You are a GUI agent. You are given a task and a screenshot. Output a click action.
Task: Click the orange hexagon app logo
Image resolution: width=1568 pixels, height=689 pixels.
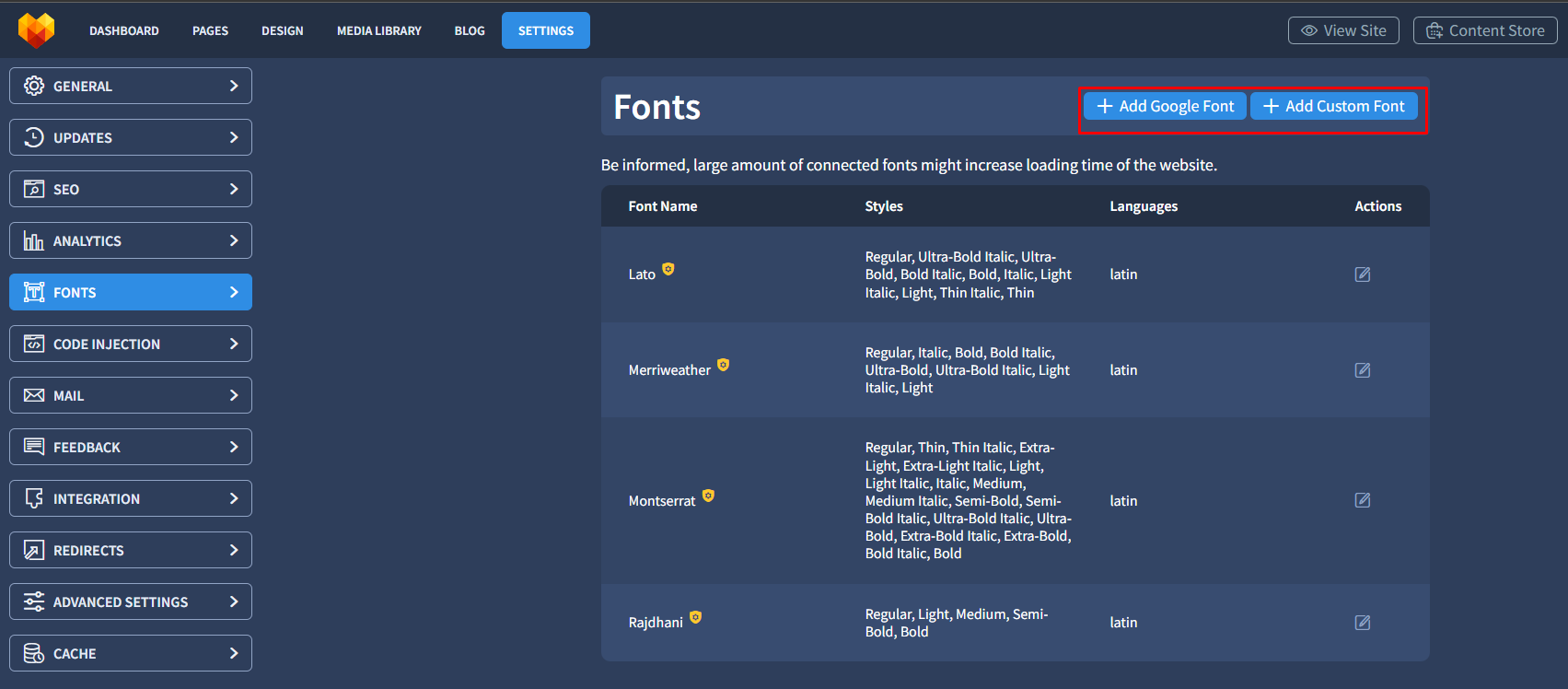(x=37, y=30)
